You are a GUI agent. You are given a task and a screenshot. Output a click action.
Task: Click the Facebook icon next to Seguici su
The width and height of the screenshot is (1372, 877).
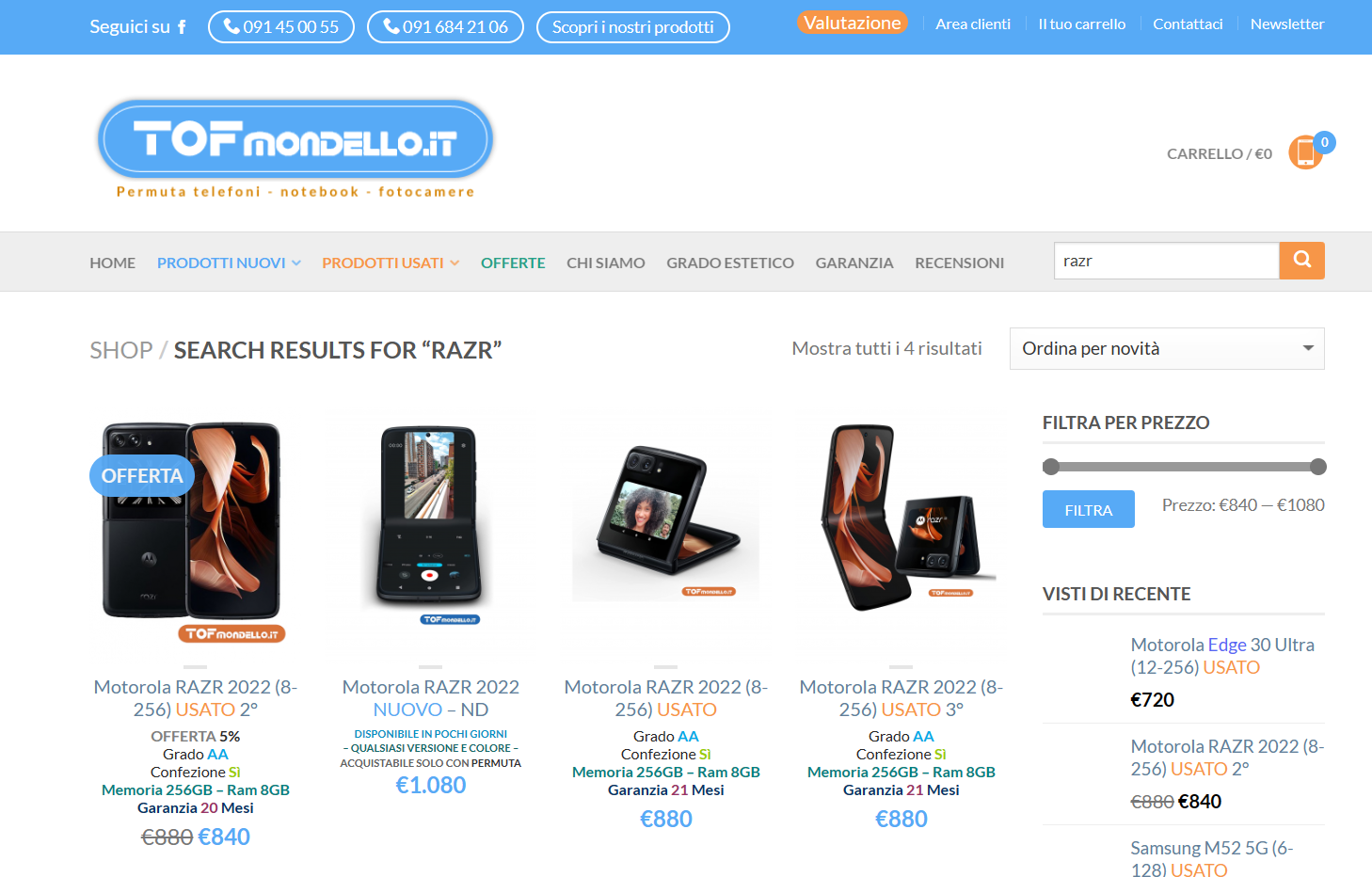pyautogui.click(x=182, y=27)
